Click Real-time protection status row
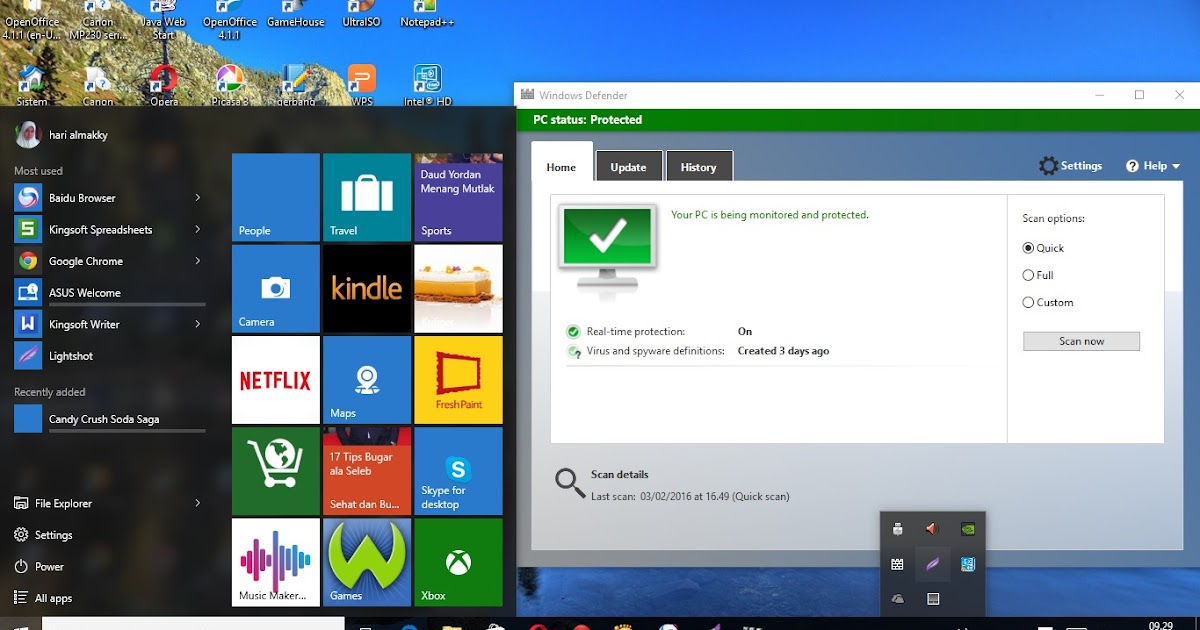 coord(660,331)
